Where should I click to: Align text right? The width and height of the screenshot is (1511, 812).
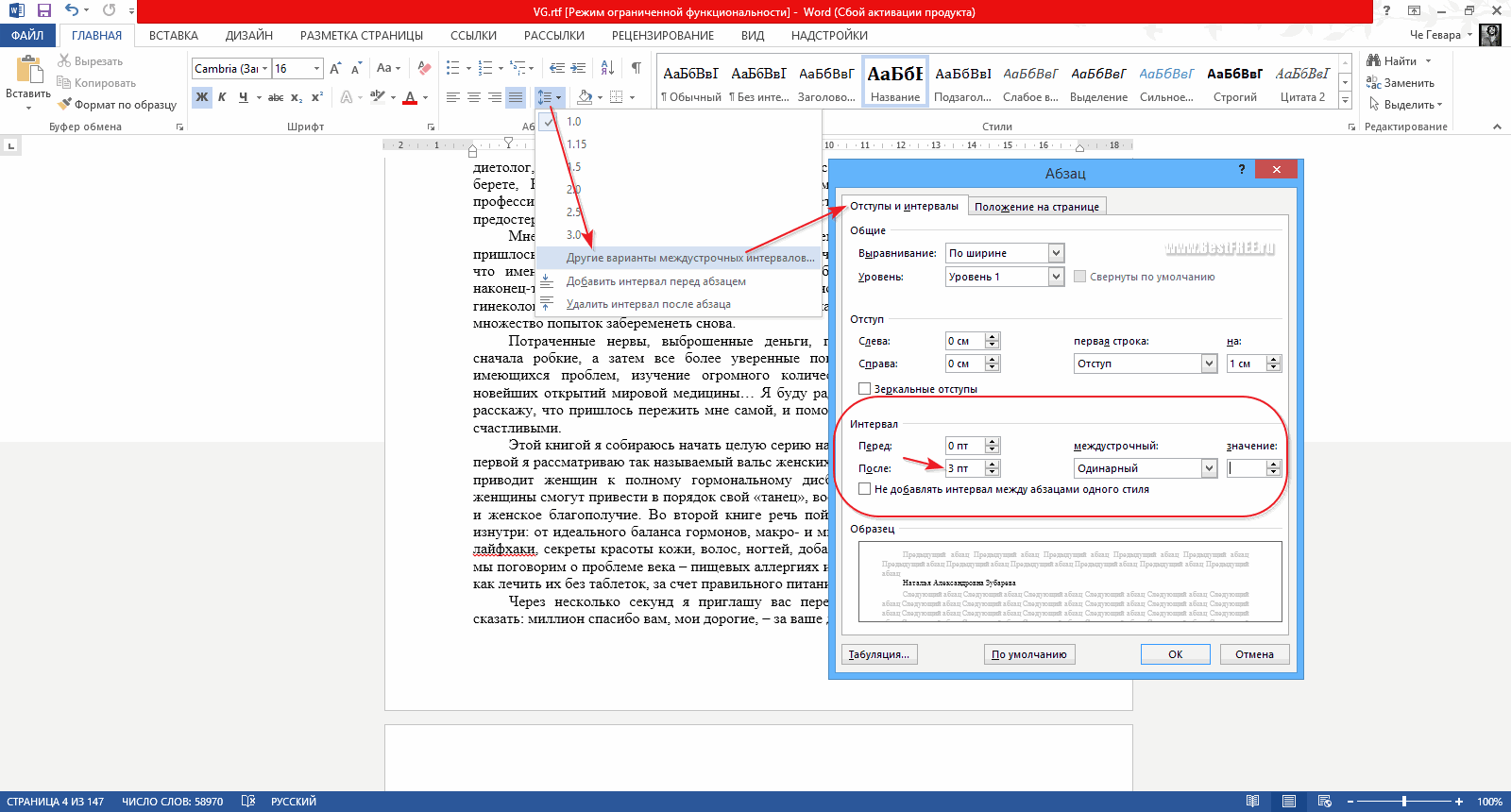tap(495, 96)
